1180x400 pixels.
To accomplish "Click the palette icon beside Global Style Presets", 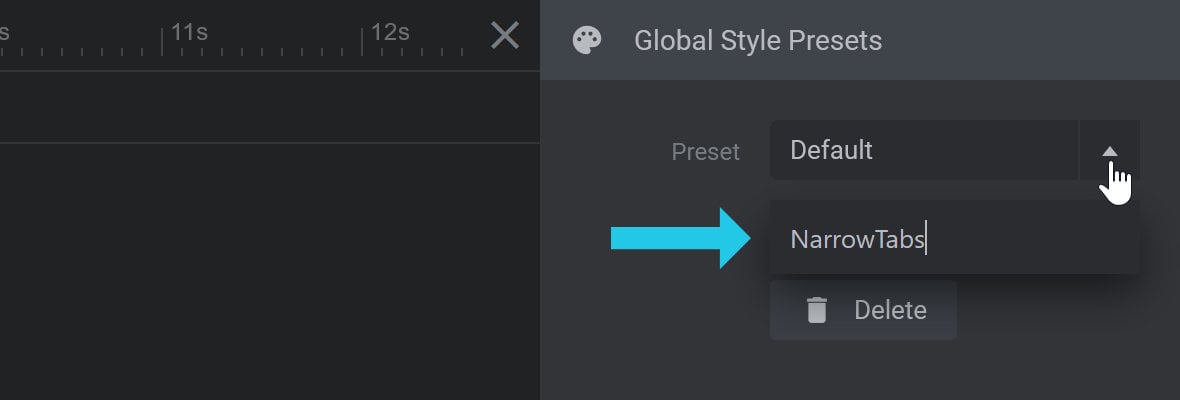I will [x=587, y=40].
